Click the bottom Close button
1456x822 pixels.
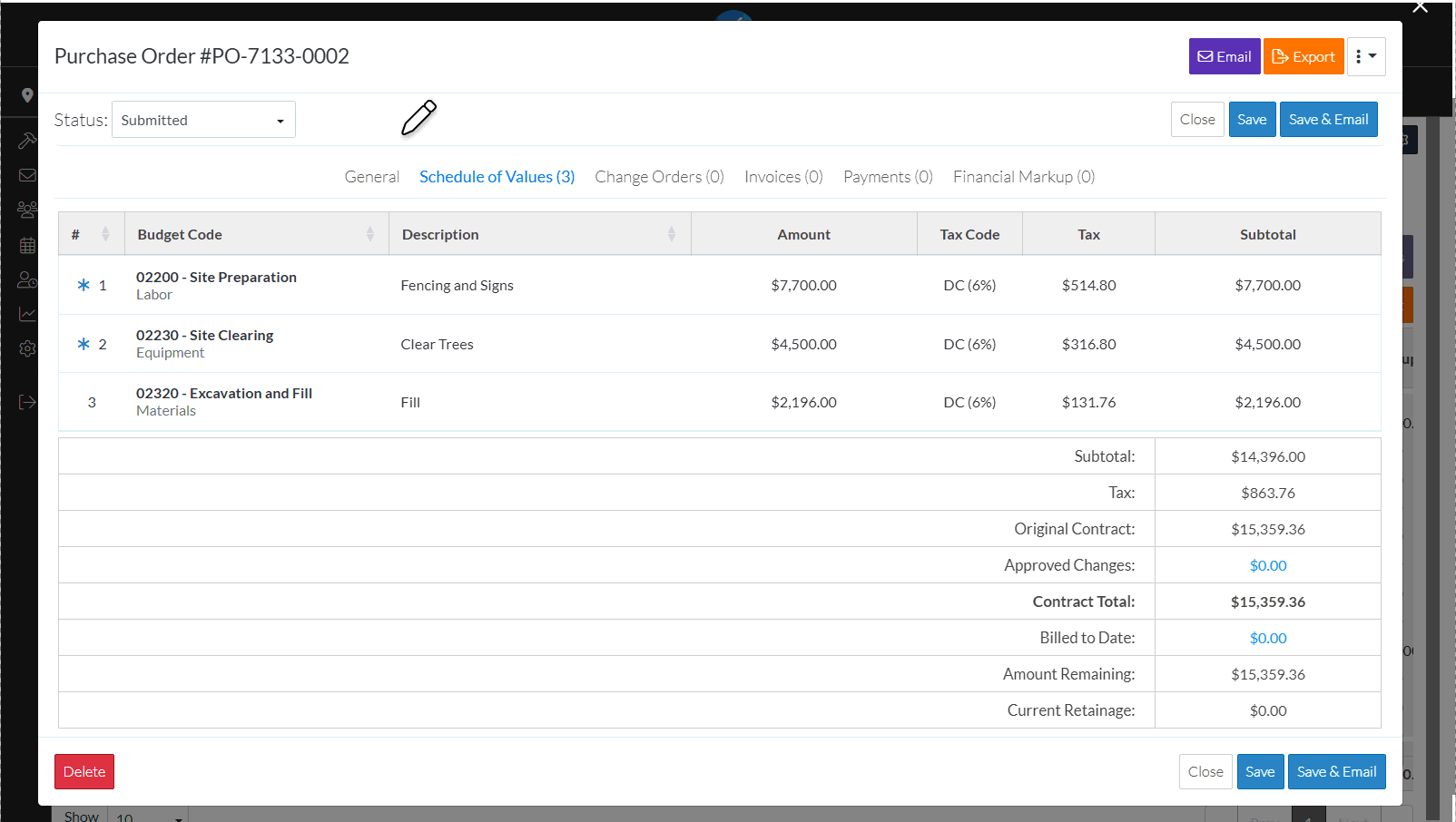[1205, 772]
